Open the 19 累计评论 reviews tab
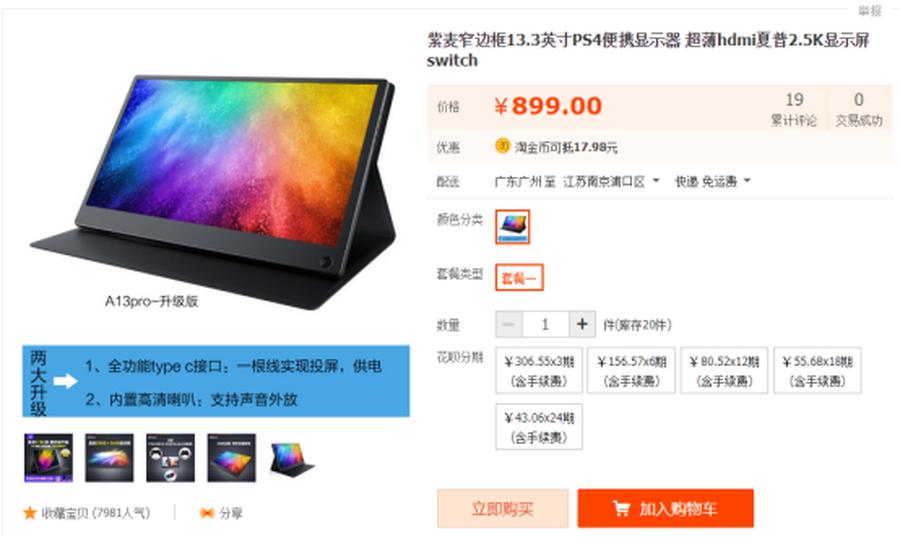The image size is (900, 538). tap(794, 109)
